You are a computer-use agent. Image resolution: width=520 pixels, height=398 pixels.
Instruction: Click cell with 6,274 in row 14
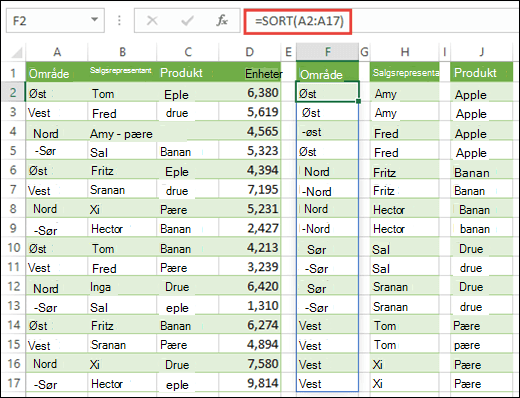(x=250, y=325)
